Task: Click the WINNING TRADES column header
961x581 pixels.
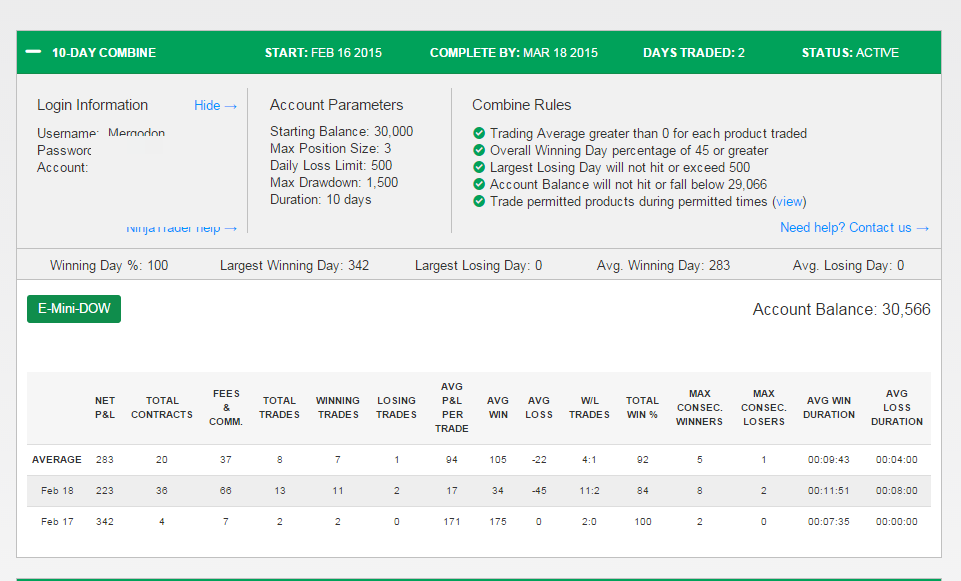Action: pyautogui.click(x=338, y=408)
